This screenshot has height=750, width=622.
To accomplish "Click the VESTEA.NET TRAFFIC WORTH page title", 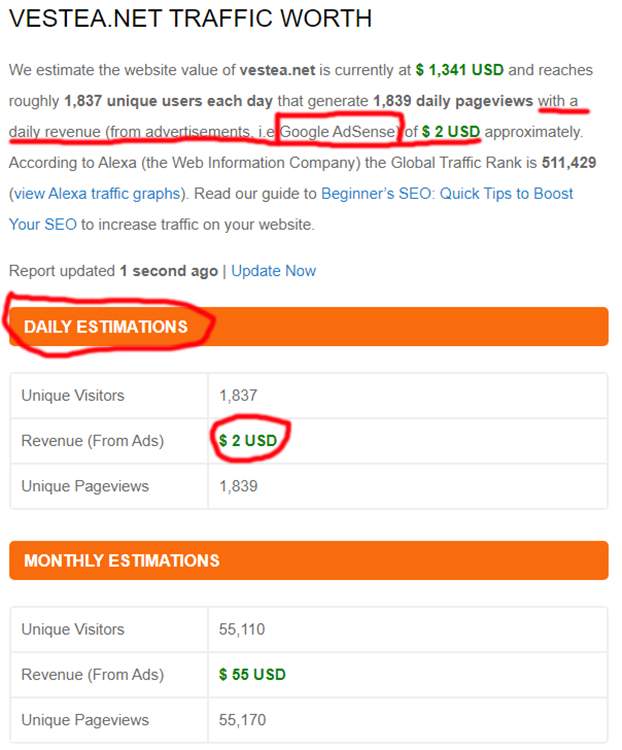I will (190, 19).
